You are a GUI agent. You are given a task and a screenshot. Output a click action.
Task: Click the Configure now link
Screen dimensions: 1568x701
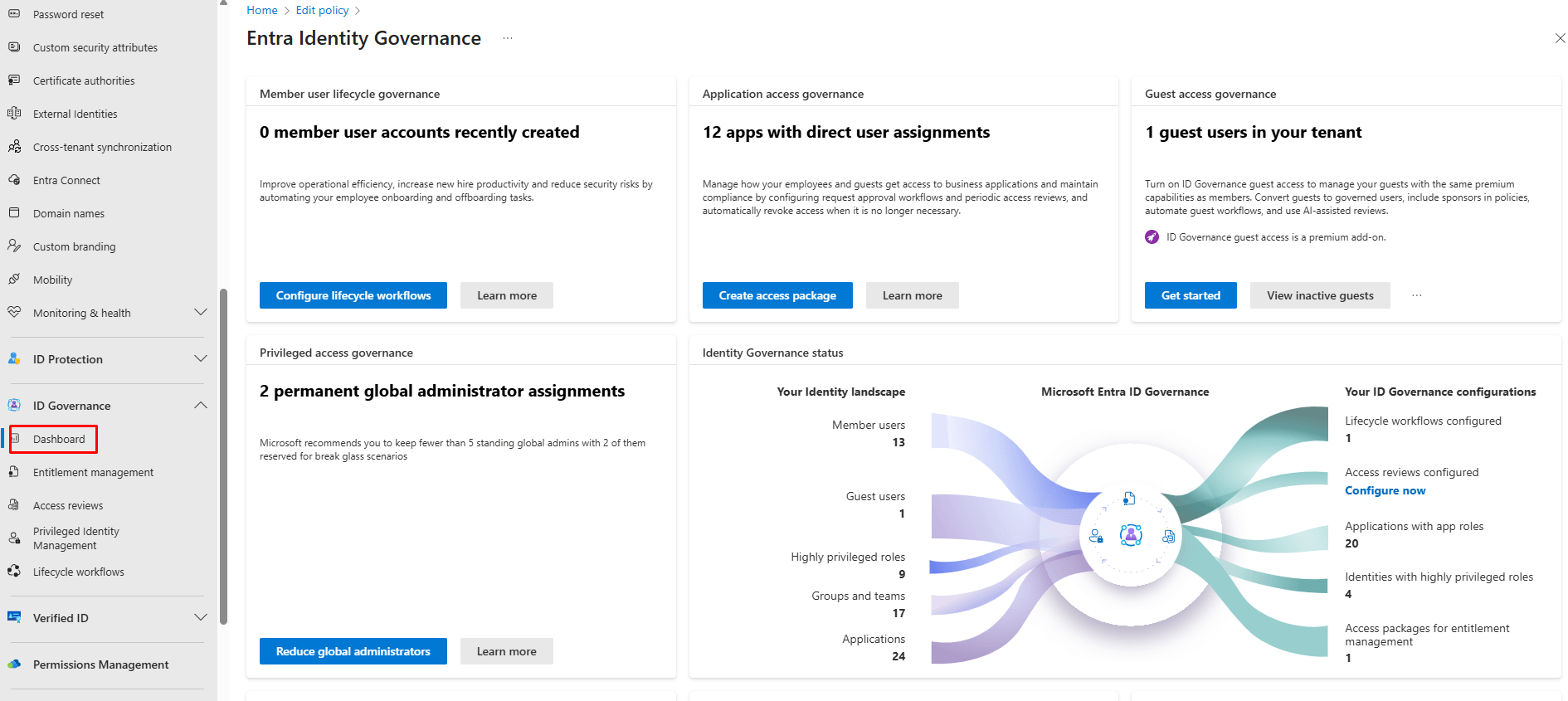click(x=1385, y=490)
